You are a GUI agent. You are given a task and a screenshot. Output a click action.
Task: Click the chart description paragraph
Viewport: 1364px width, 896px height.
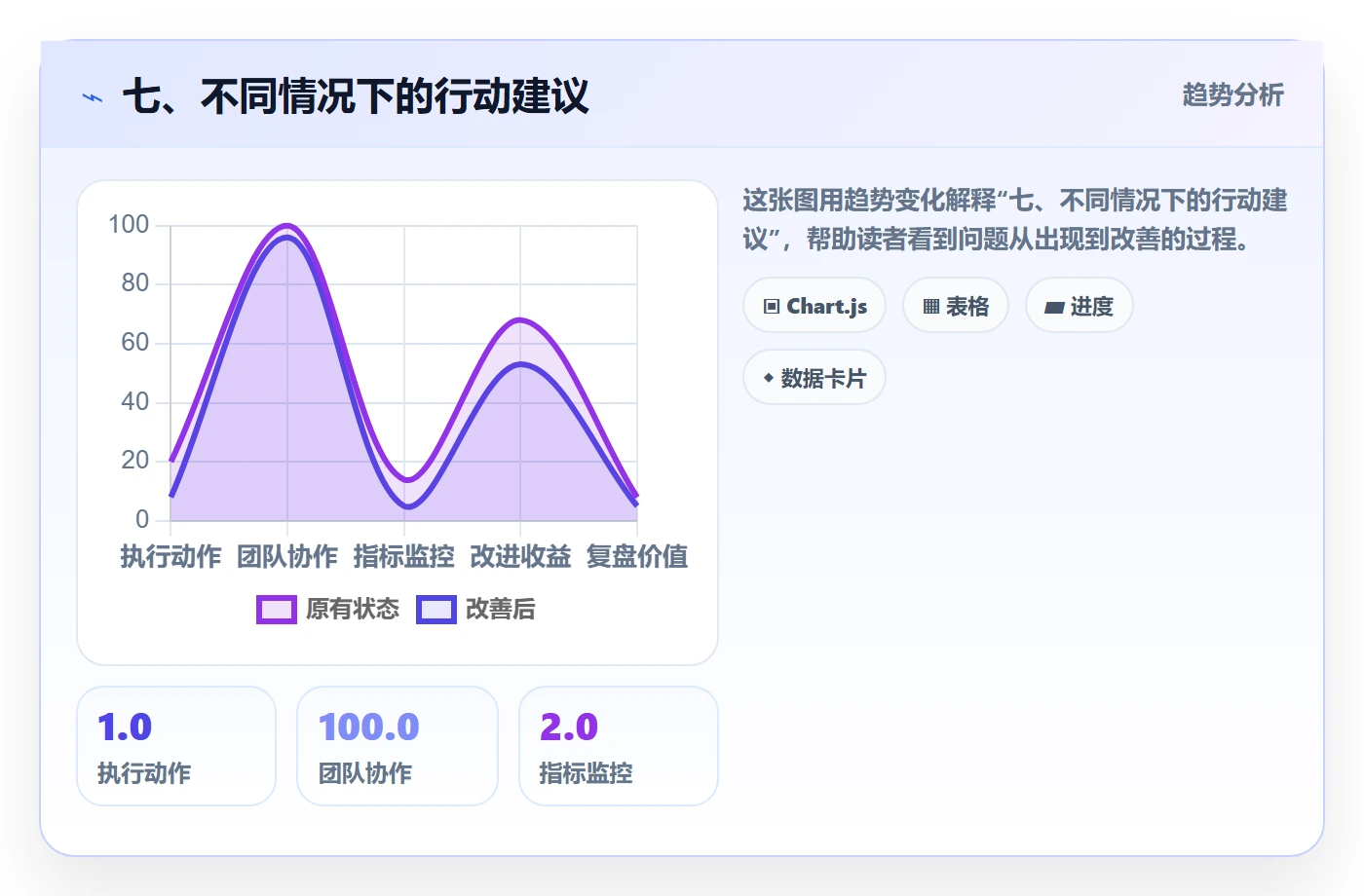pos(1015,219)
